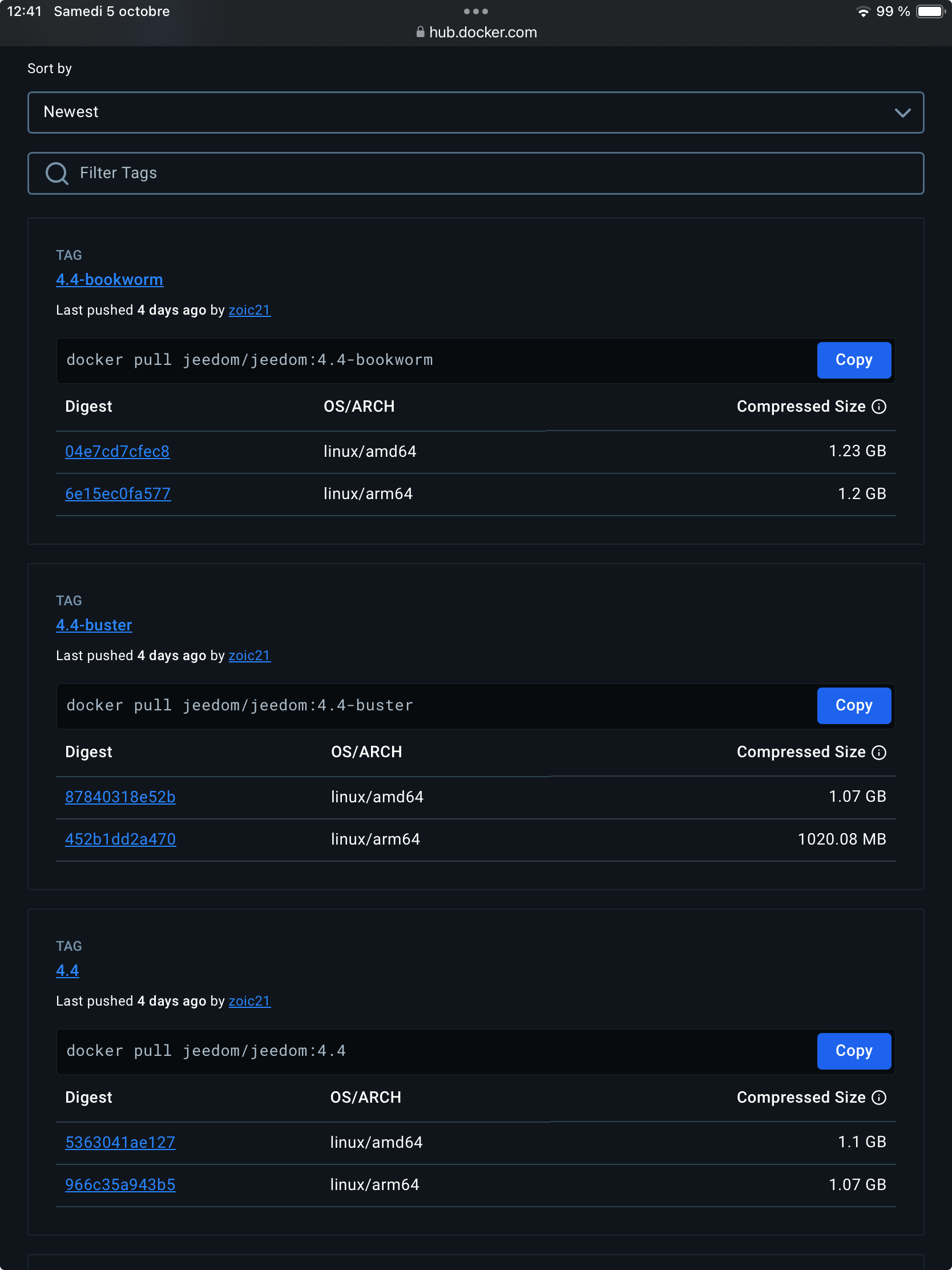Click Compressed Size info icon for 4.4-bookworm
Image resolution: width=952 pixels, height=1270 pixels.
coord(878,407)
